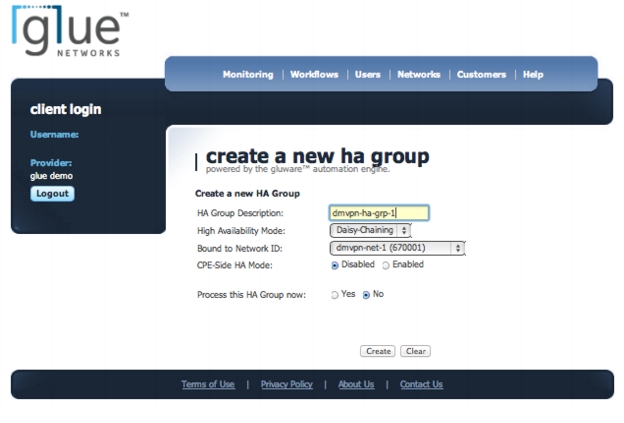Open the Contact Us link

tap(421, 384)
